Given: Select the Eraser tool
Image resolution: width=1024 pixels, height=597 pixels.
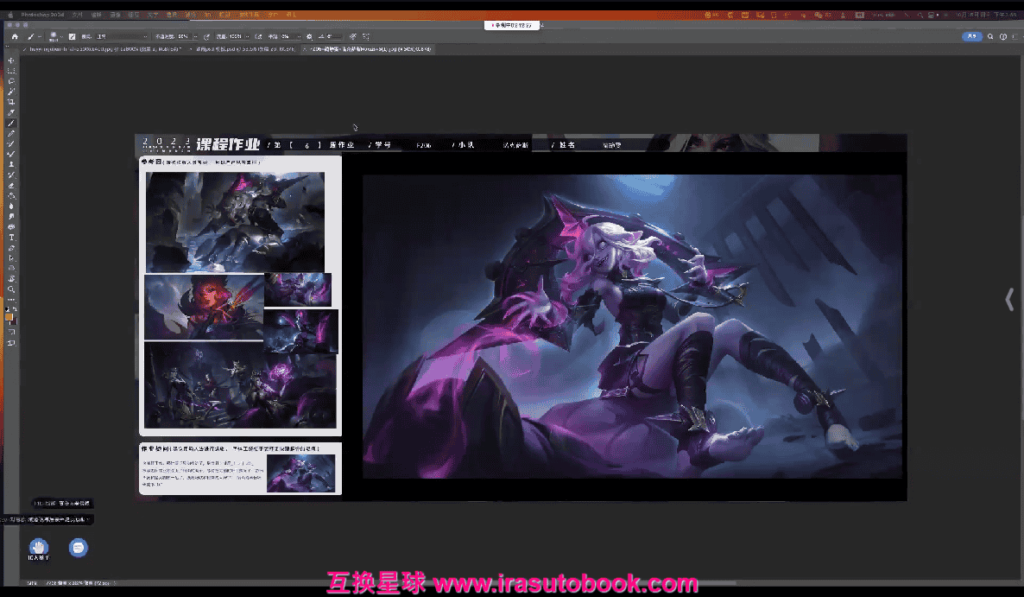Looking at the screenshot, I should pyautogui.click(x=11, y=186).
